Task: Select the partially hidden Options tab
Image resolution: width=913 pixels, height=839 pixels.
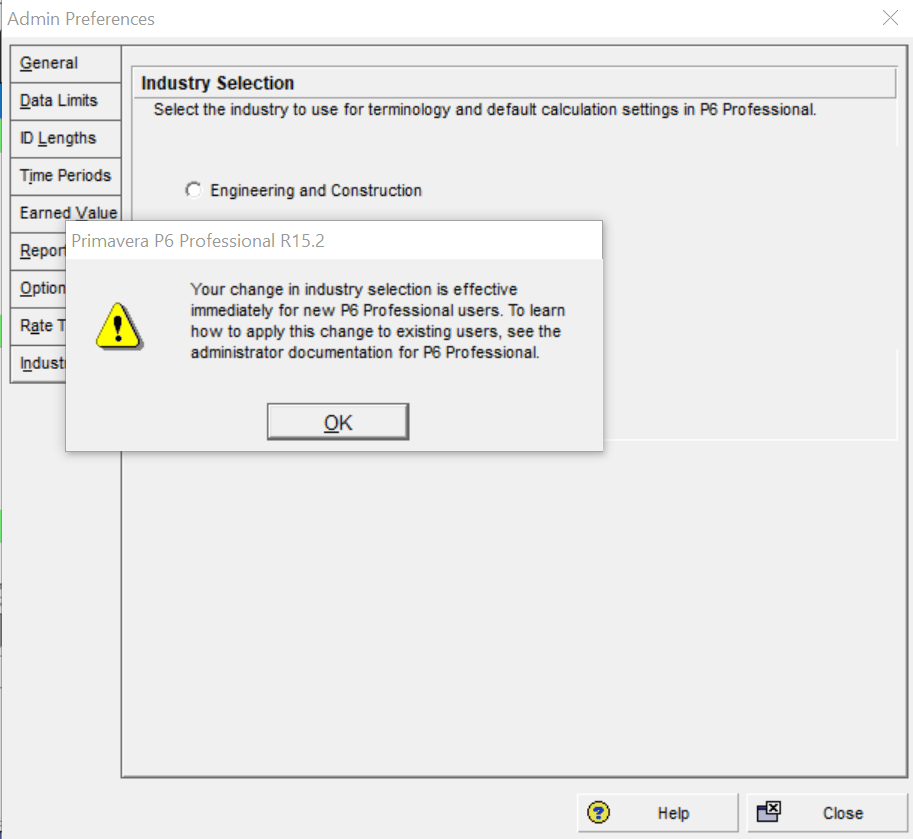Action: (x=38, y=288)
